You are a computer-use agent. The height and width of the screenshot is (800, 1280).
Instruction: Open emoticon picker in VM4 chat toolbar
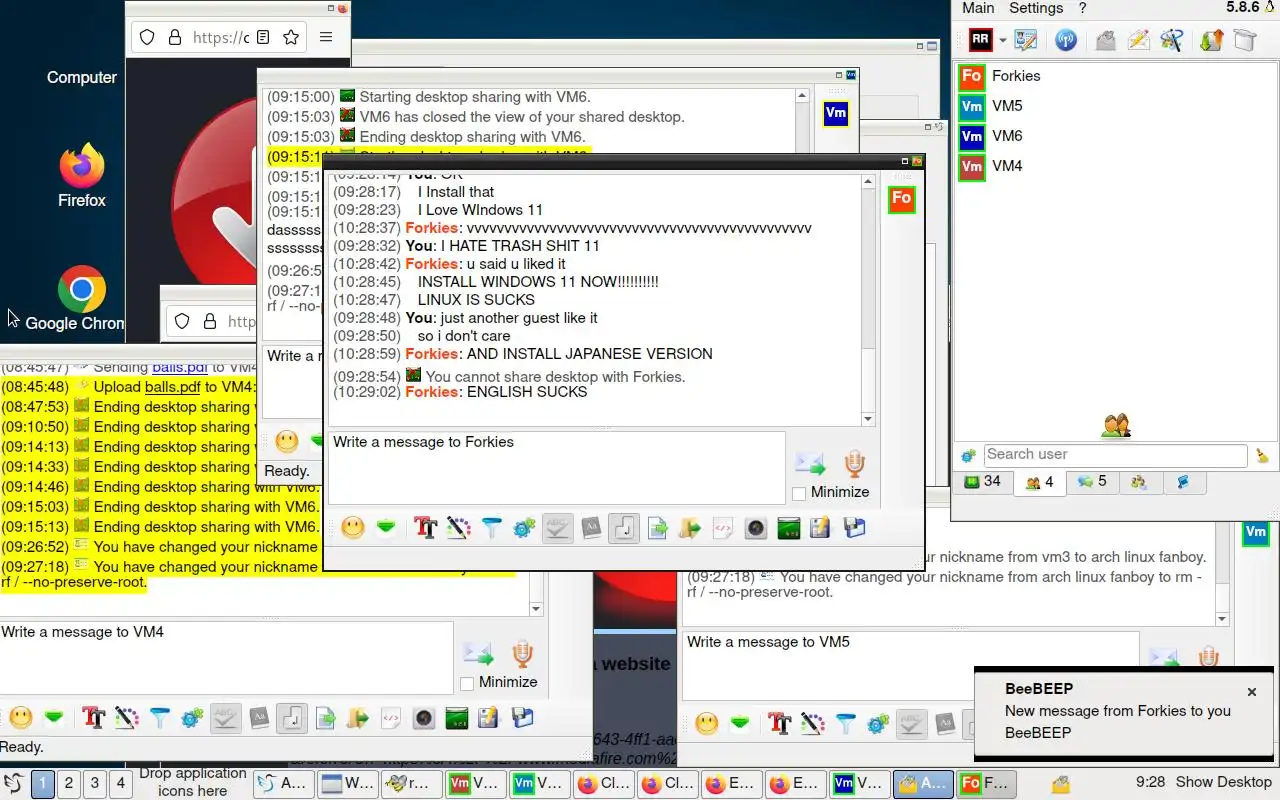(x=21, y=718)
